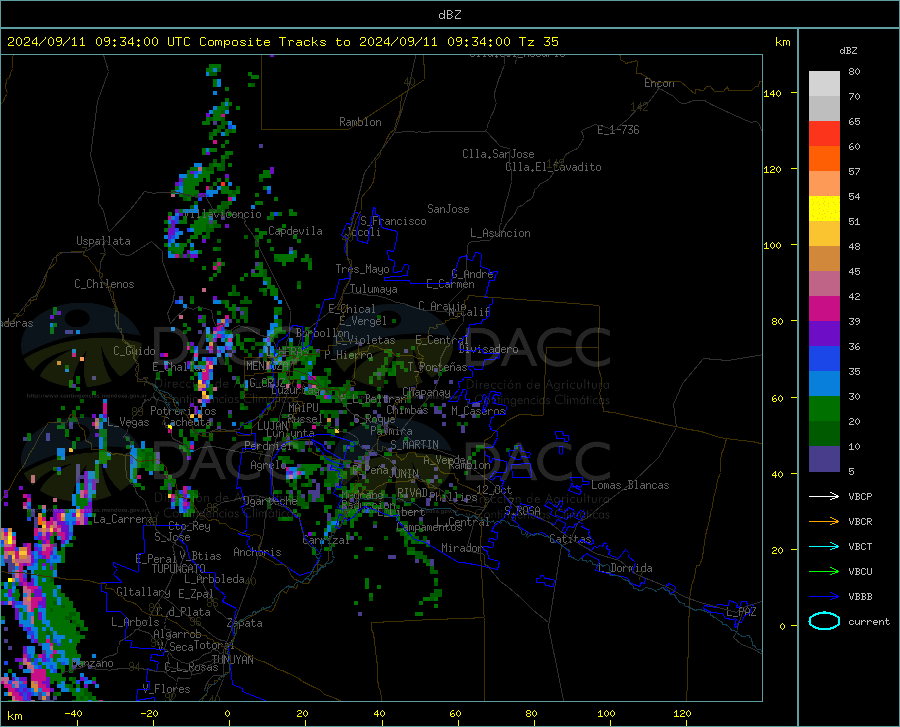Click the L_PAZ place label

coord(741,612)
